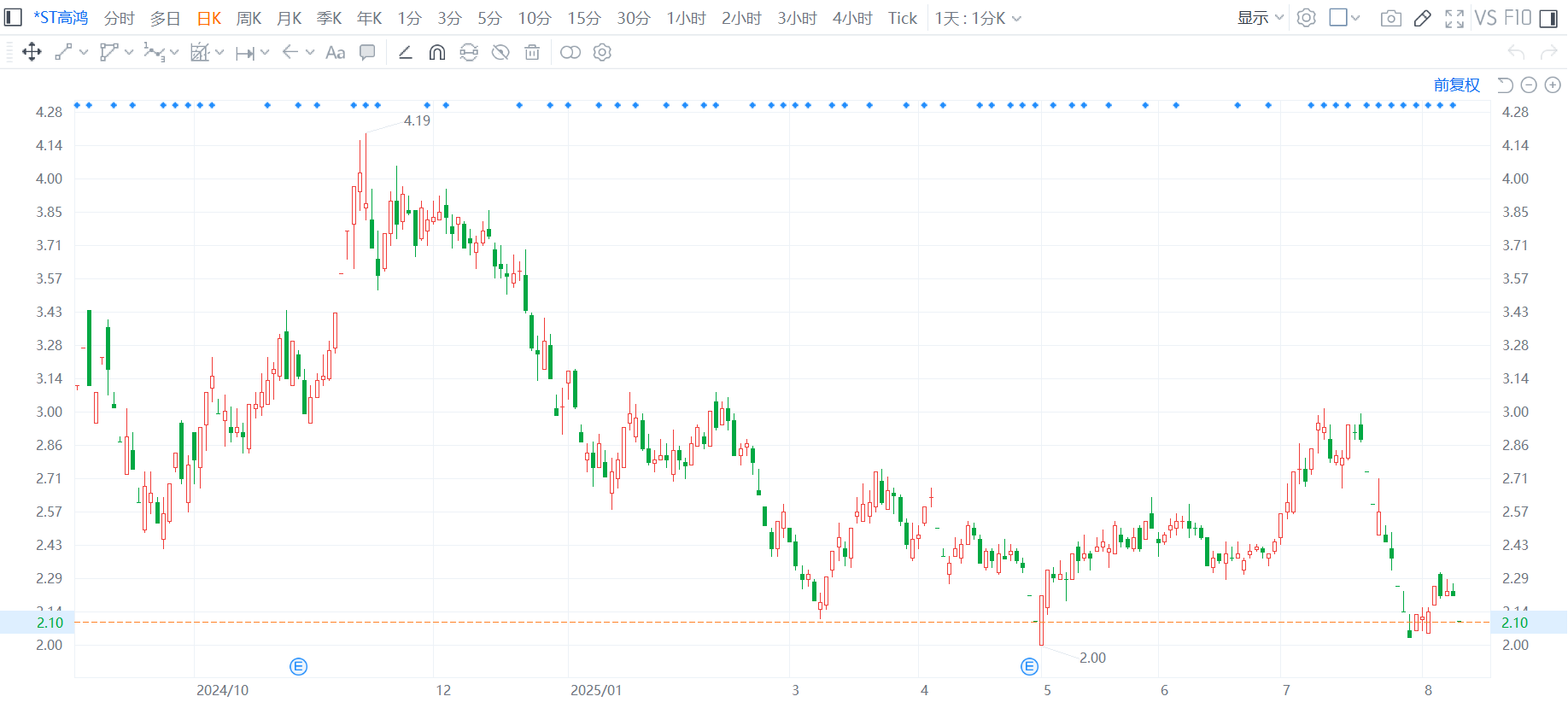The height and width of the screenshot is (708, 1568).
Task: Switch to 周K weekly chart tab
Action: pos(249,18)
